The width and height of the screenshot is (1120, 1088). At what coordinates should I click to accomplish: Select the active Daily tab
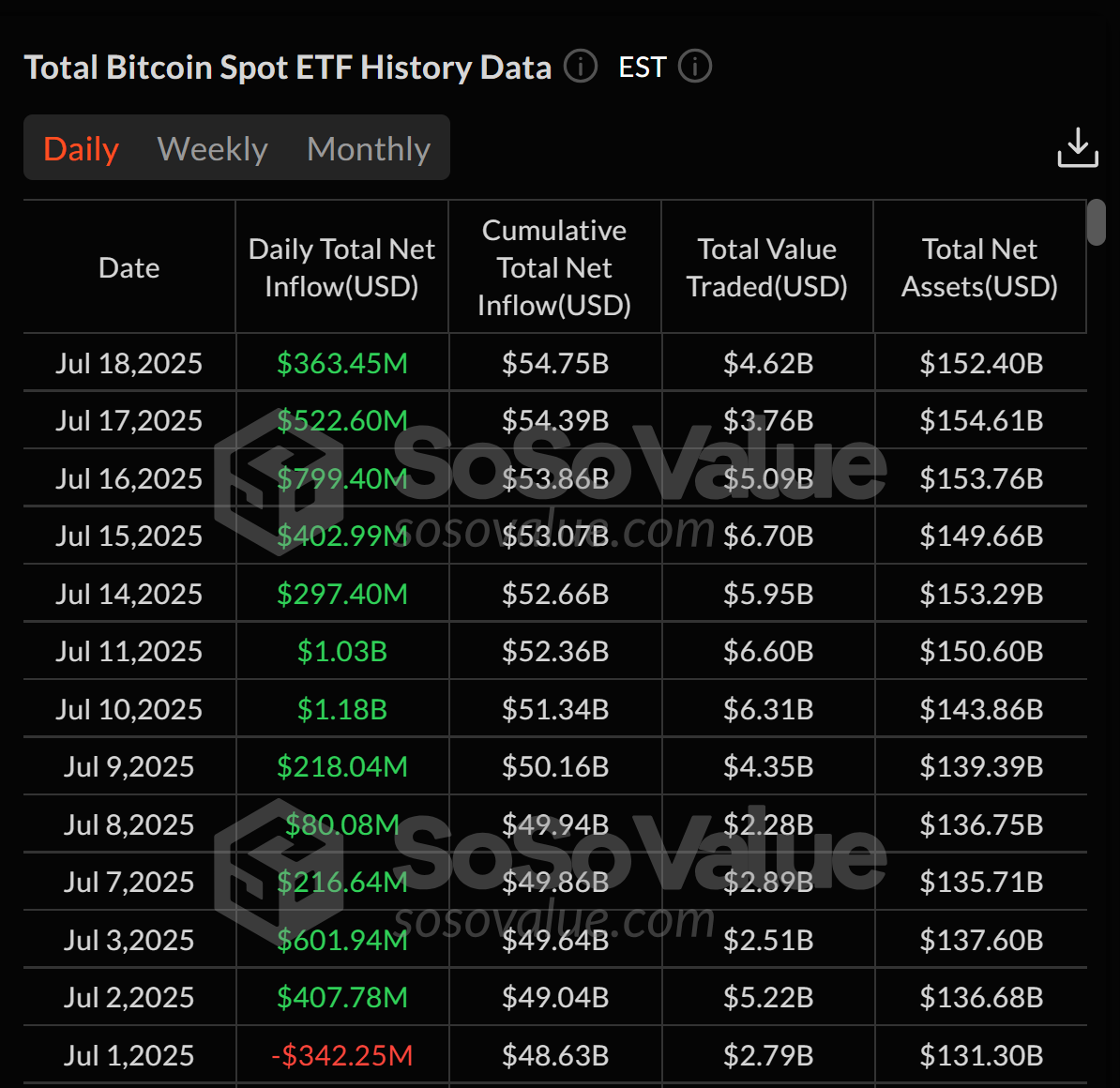(x=81, y=147)
